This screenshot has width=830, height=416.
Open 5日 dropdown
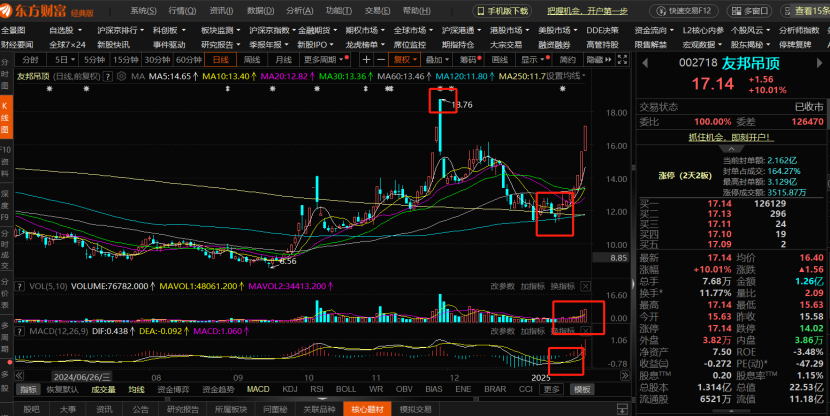64,60
